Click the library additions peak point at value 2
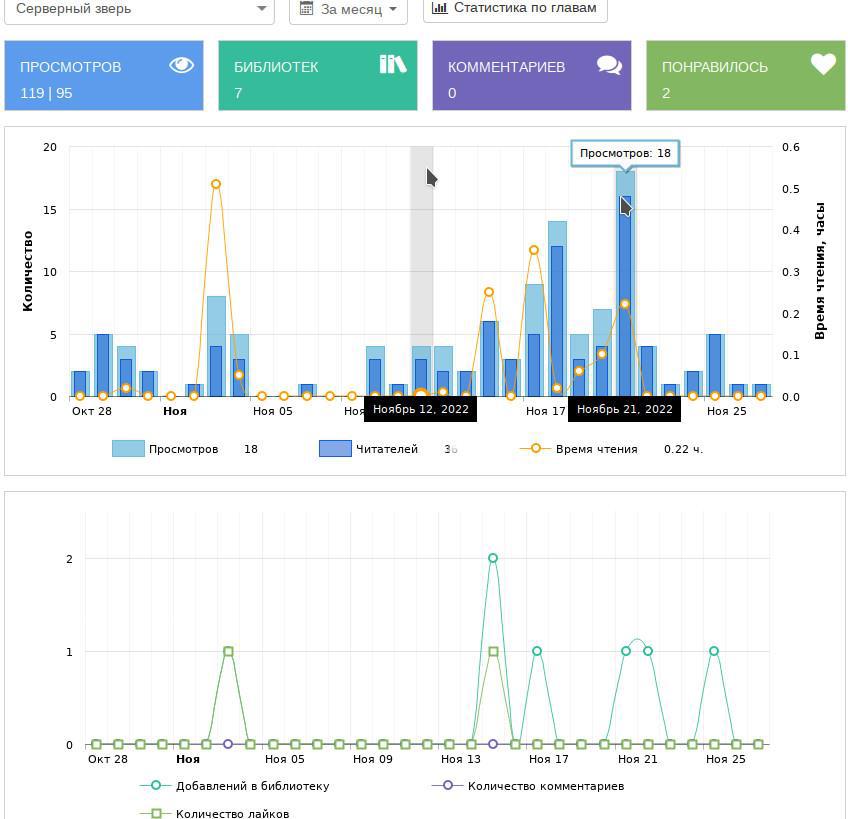Screen dimensions: 848x819 493,558
